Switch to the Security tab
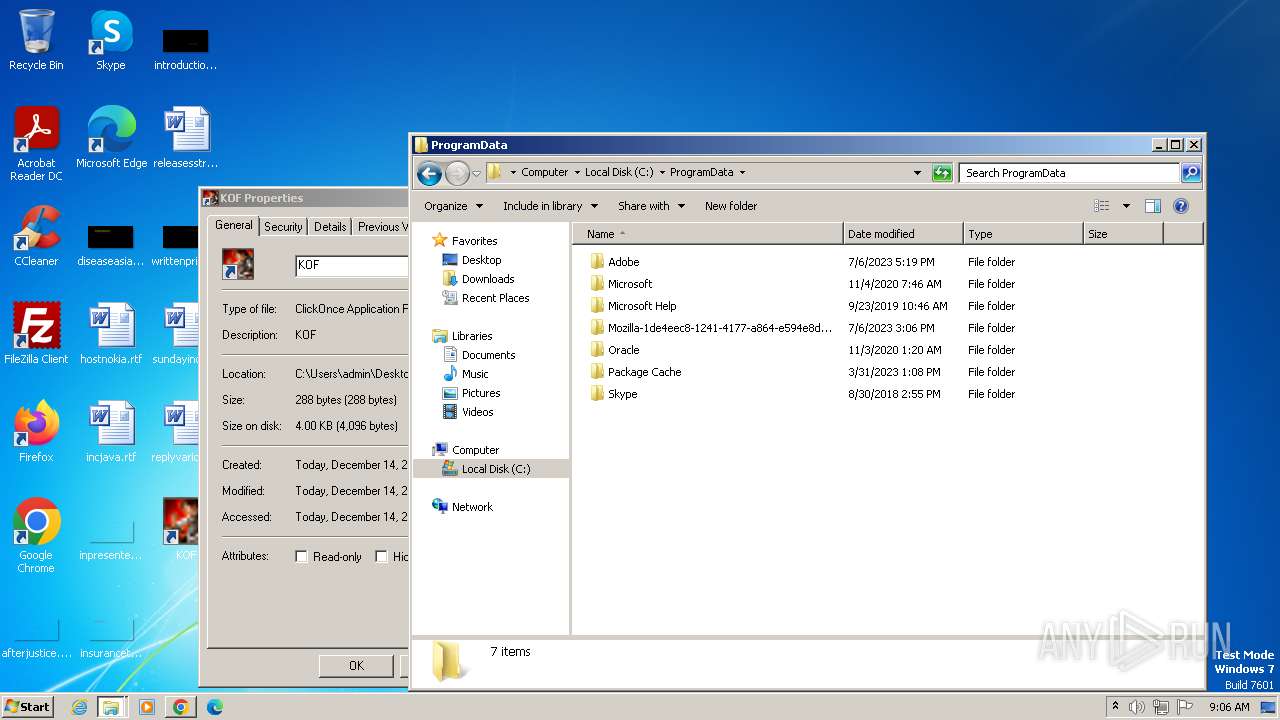Screen dimensions: 1280x720 (283, 227)
